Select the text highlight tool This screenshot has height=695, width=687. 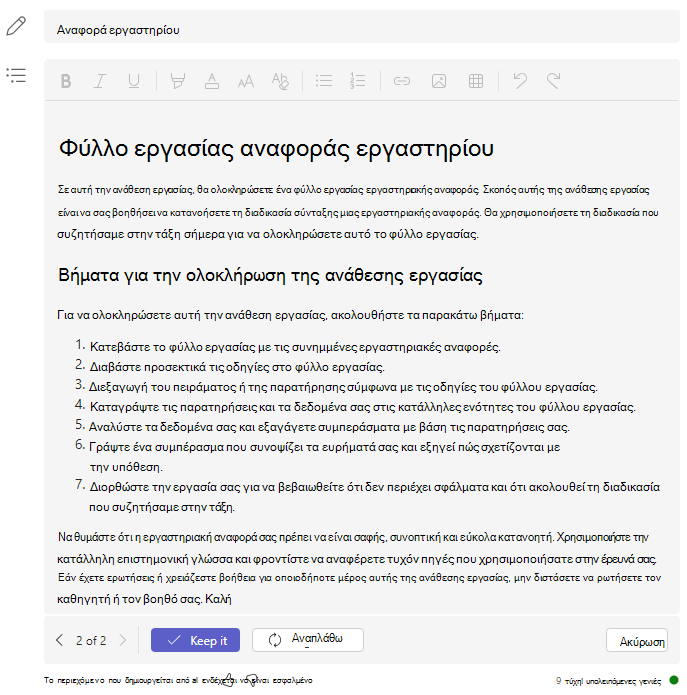178,81
